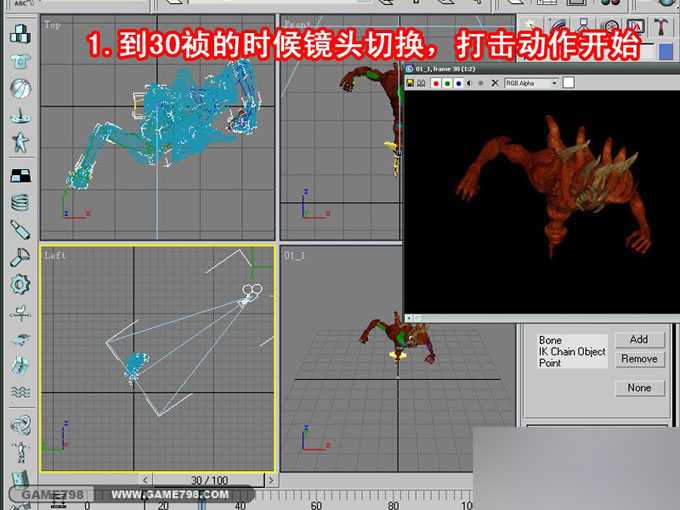This screenshot has height=510, width=680.
Task: Select Bone in the object list
Action: (550, 340)
